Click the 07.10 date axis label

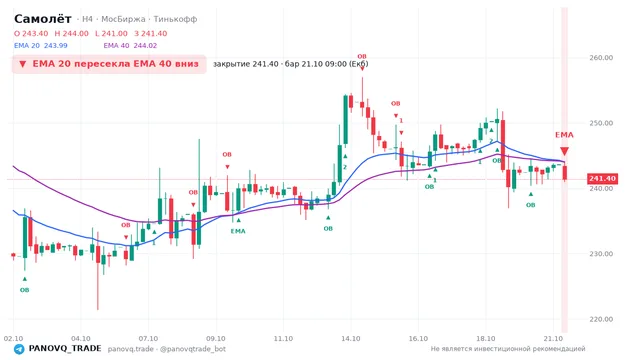[x=148, y=338]
